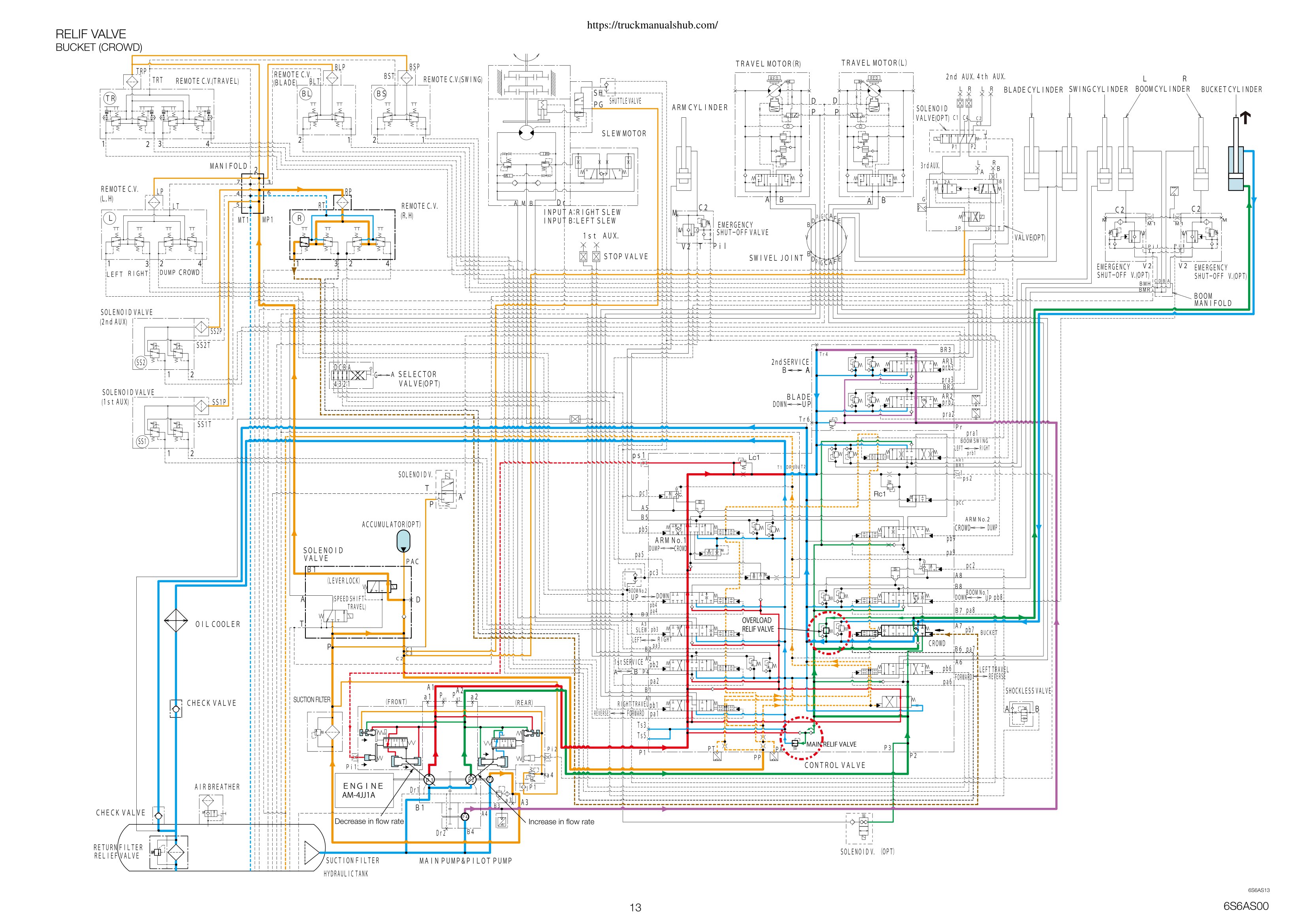
Task: Click the ENGINE AM-4JJ1A box
Action: coord(364,790)
